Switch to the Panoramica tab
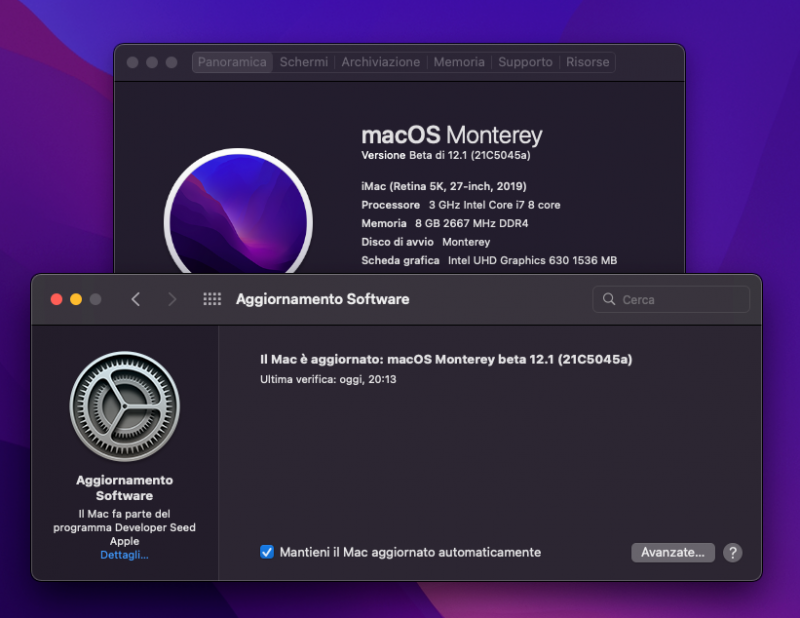 [232, 62]
